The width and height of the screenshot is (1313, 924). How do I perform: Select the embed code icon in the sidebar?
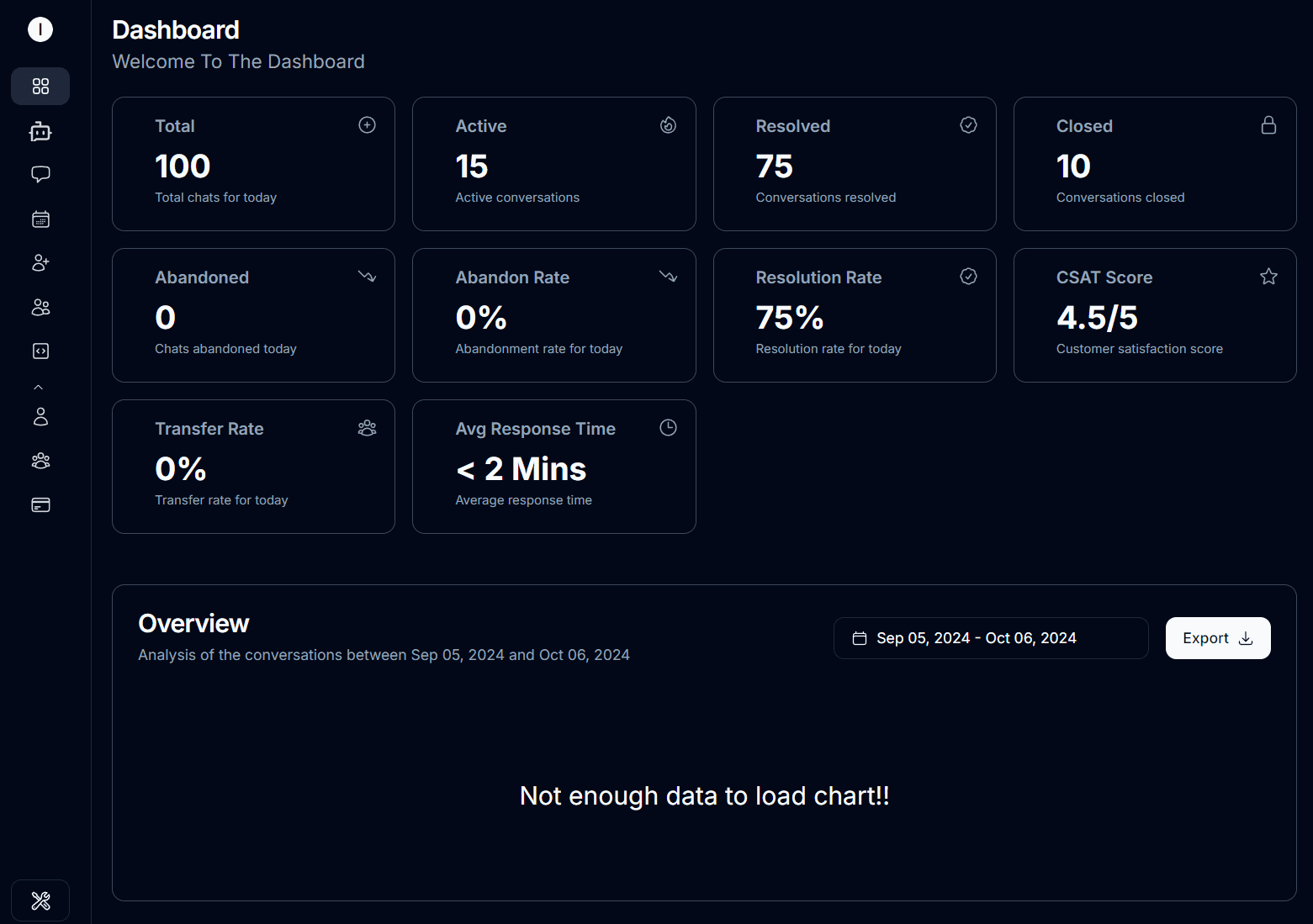pos(40,351)
